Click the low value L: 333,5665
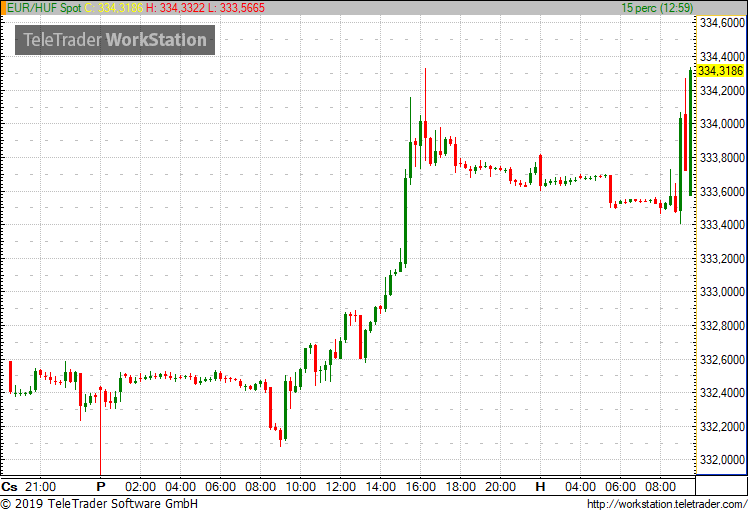This screenshot has height=513, width=748. (x=236, y=8)
